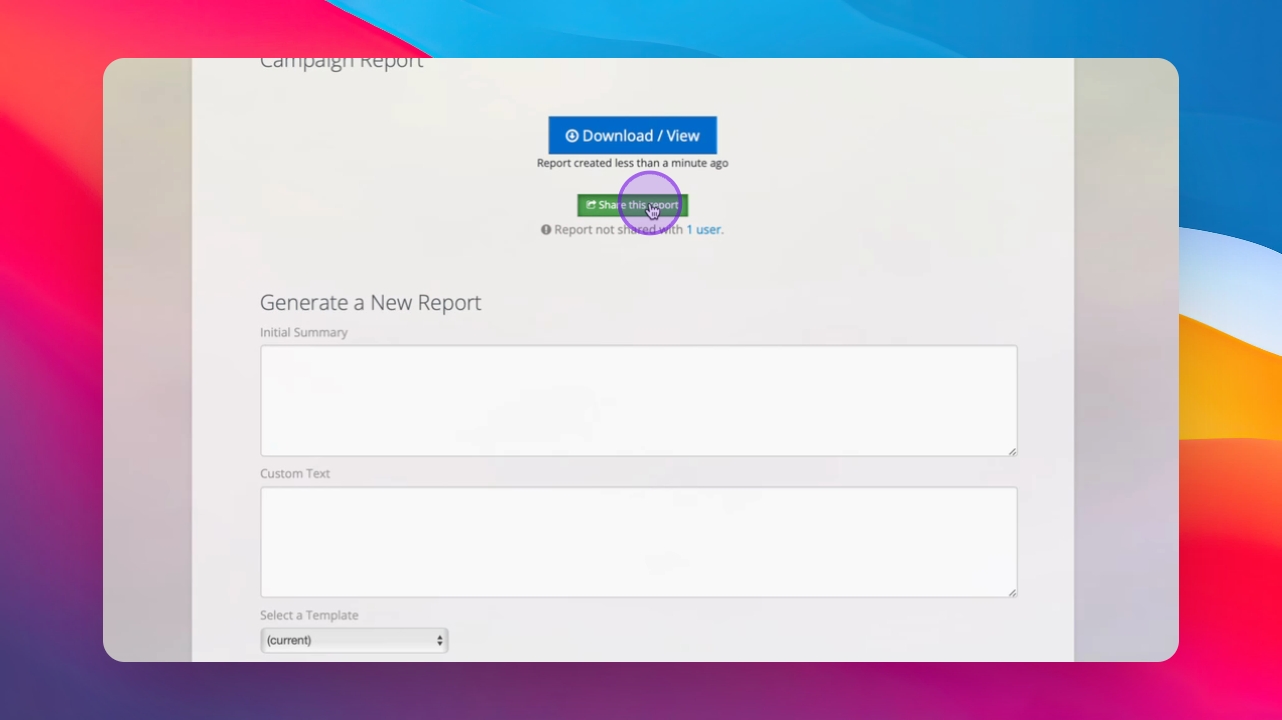Click the Share this report button
The image size is (1282, 720).
632,205
